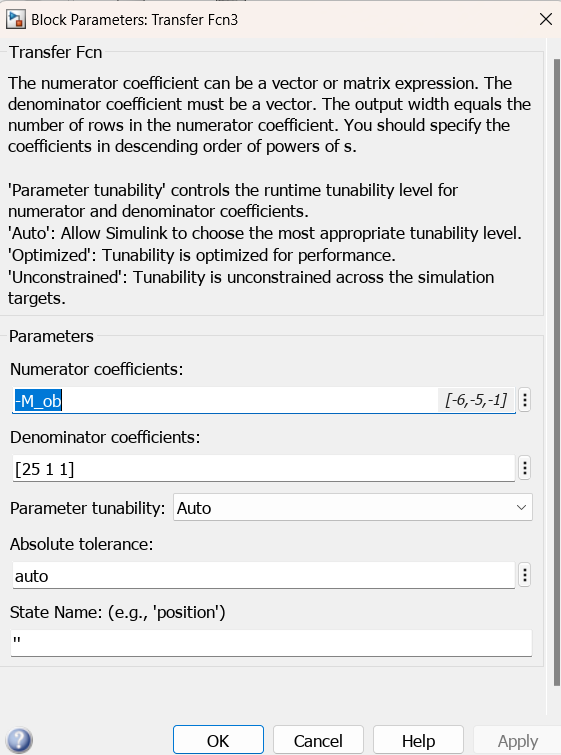
Task: Close the Block Parameters dialog with X
Action: [546, 19]
